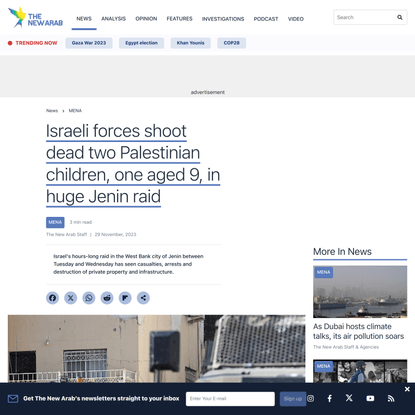Click The New Arab Staff author
Viewport: 415px width, 415px height.
[66, 234]
